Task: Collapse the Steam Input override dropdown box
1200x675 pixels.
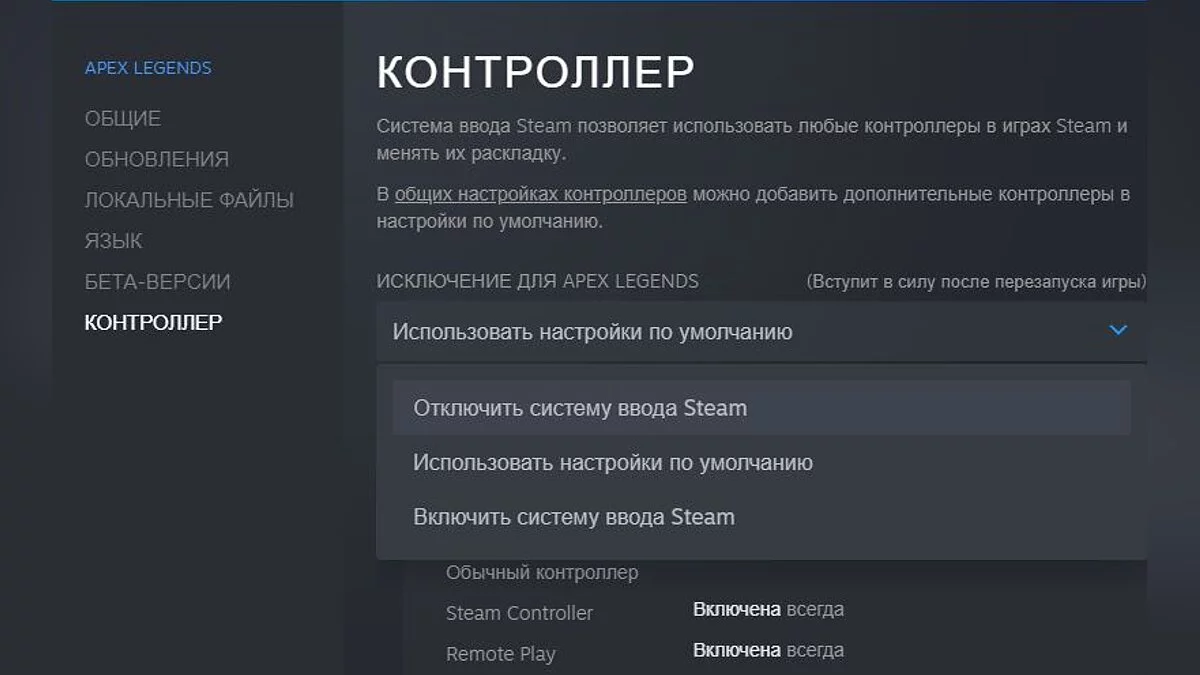Action: pyautogui.click(x=761, y=331)
